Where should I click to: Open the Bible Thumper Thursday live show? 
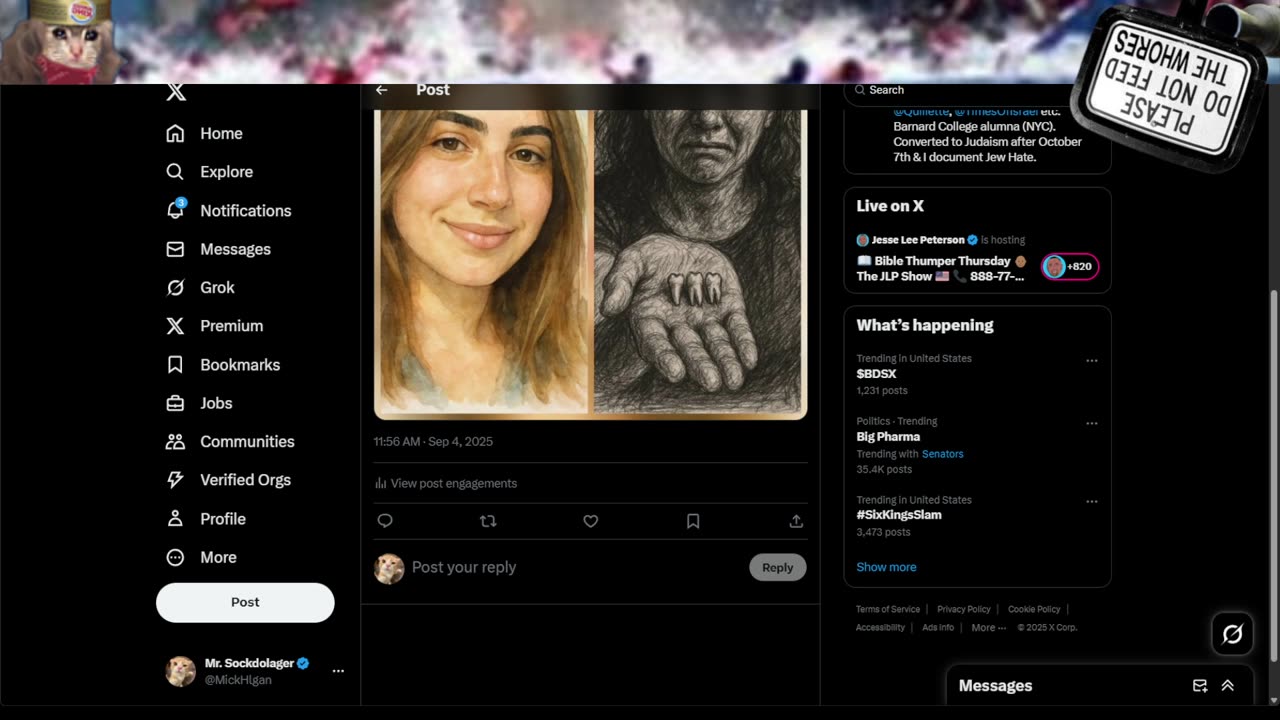pyautogui.click(x=941, y=268)
